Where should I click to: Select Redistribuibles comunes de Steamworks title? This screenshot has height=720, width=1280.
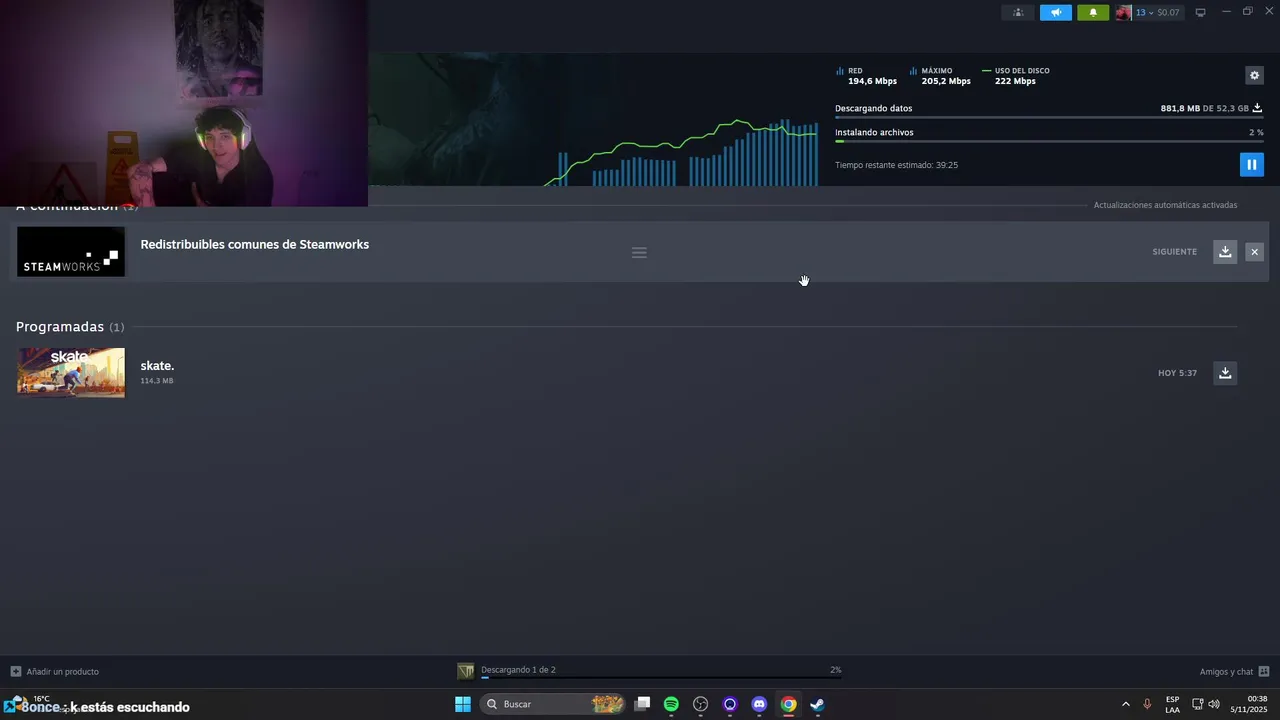pyautogui.click(x=255, y=244)
